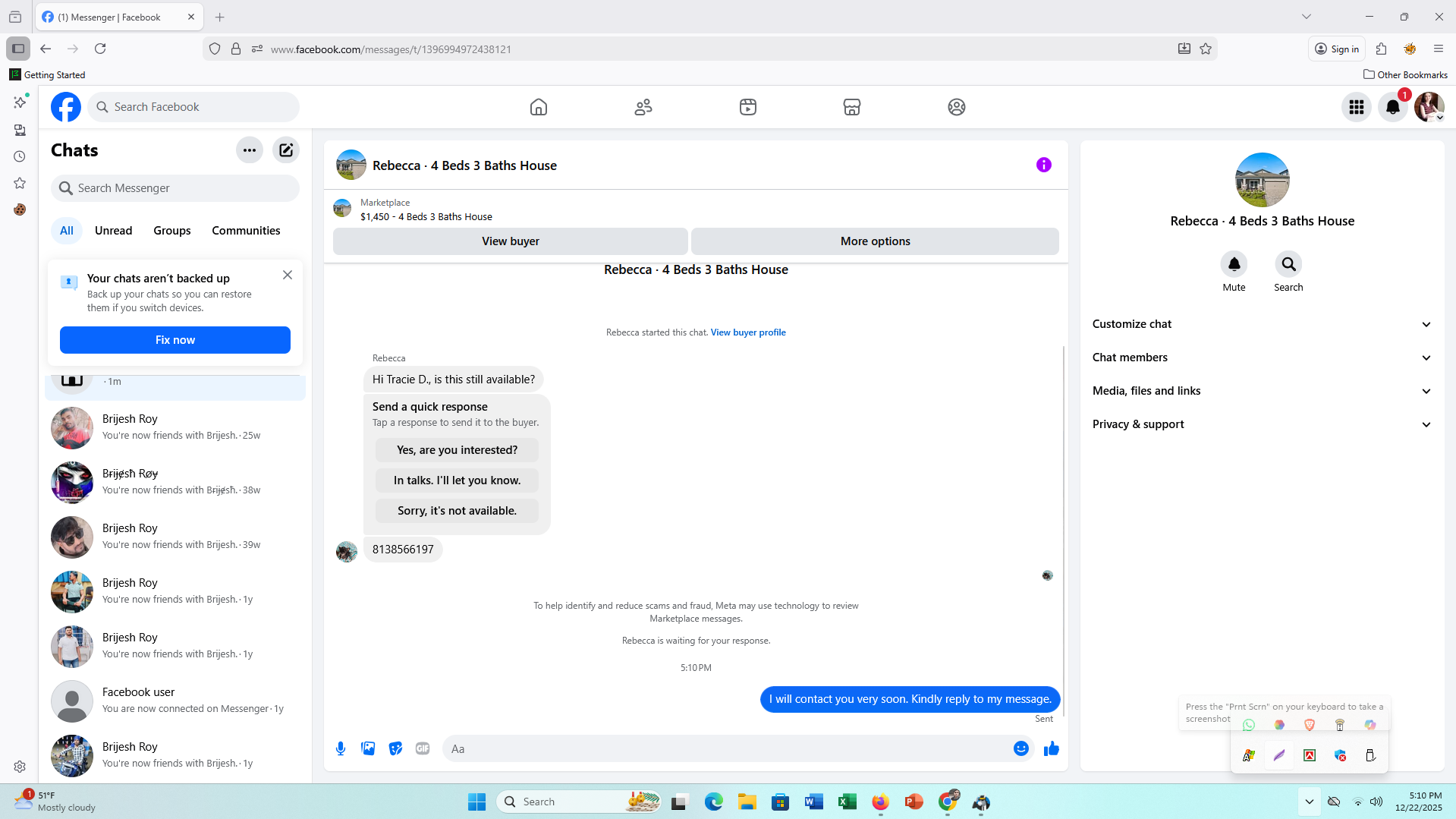Screen dimensions: 1456x819
Task: Open notifications bell with badge
Action: tap(1393, 107)
